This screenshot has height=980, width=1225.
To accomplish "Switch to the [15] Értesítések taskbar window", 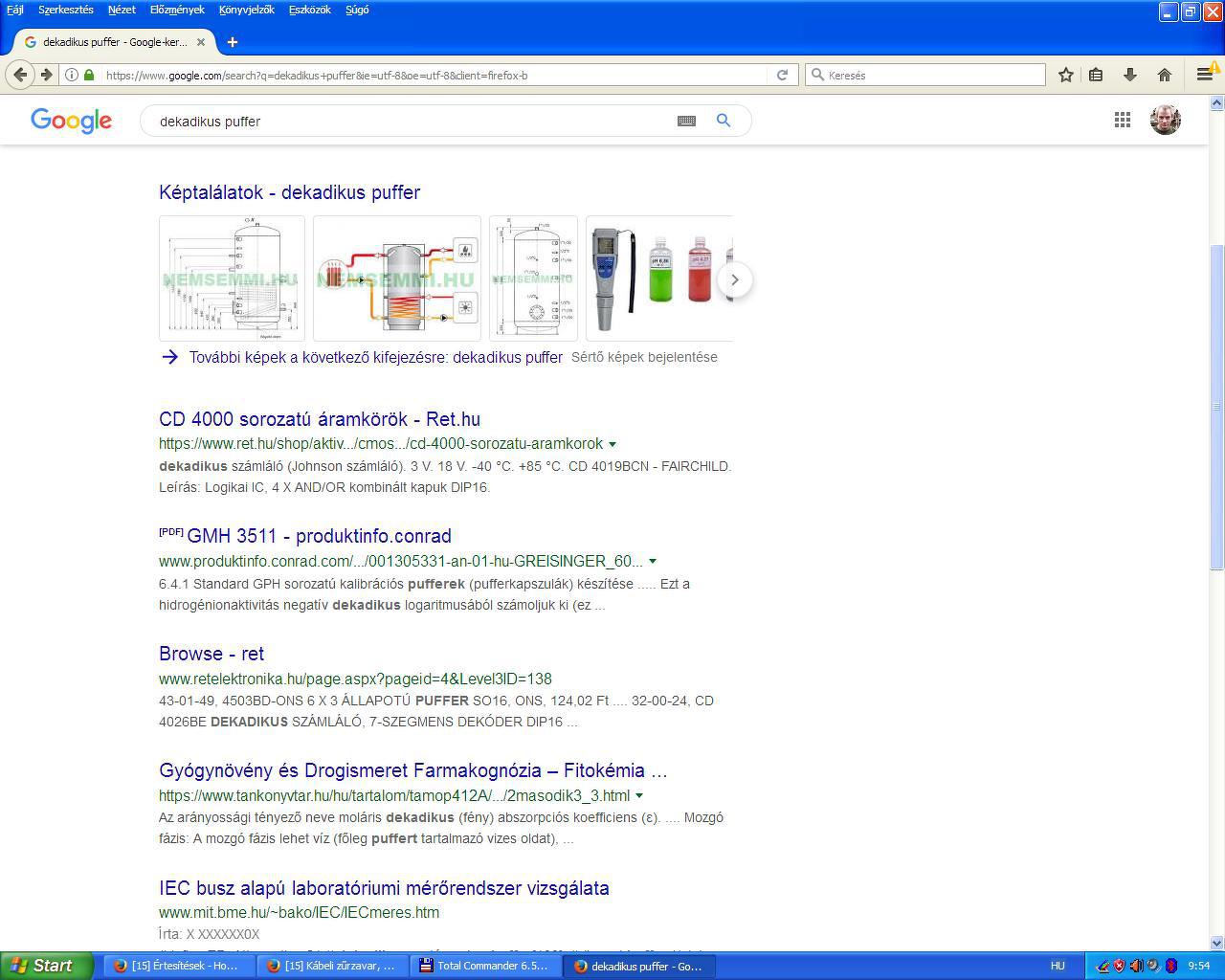I will (178, 966).
